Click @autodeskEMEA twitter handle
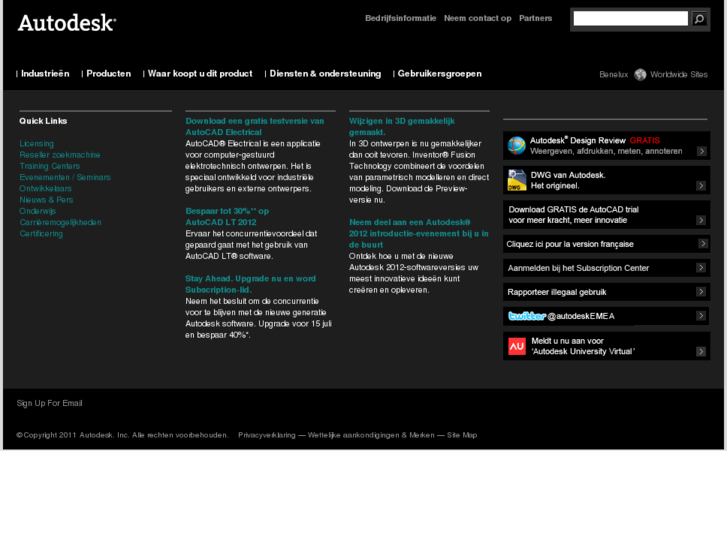This screenshot has height=545, width=727. click(581, 316)
